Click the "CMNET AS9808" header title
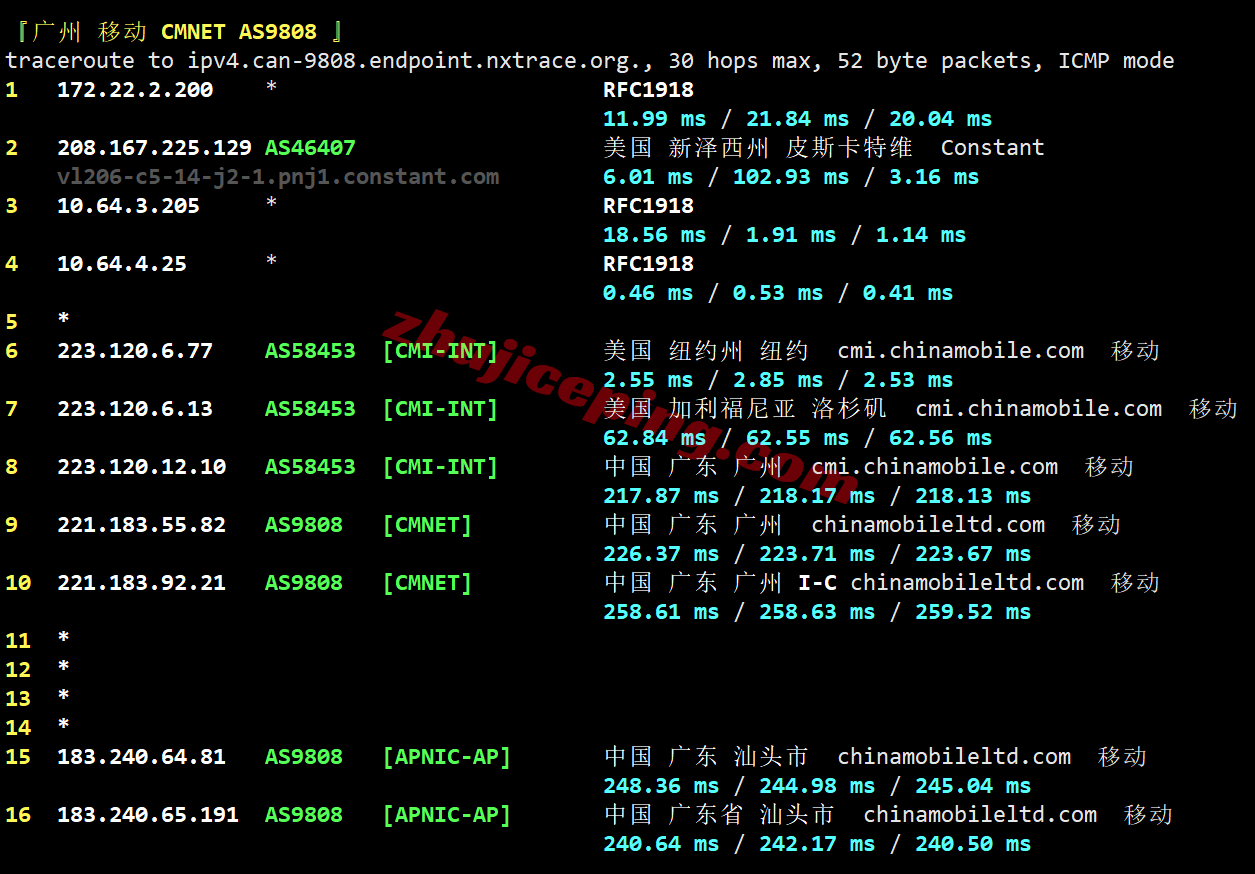 pos(238,32)
